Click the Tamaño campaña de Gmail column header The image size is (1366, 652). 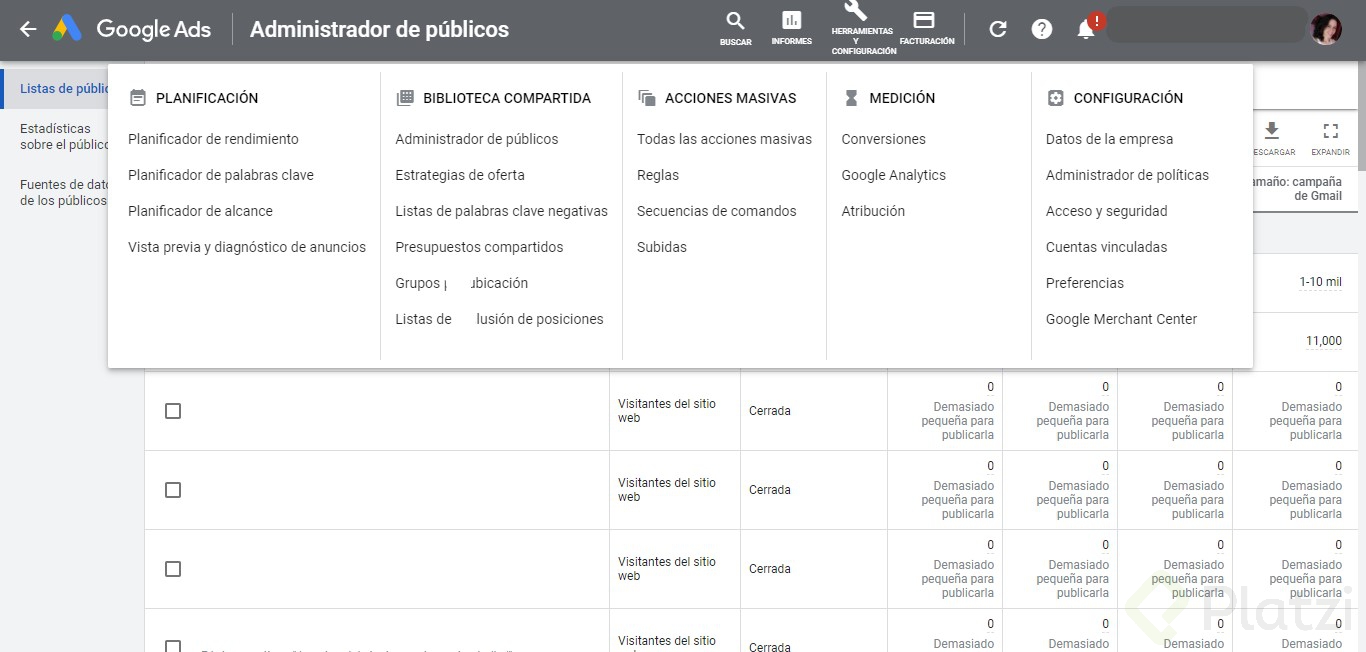(1298, 189)
